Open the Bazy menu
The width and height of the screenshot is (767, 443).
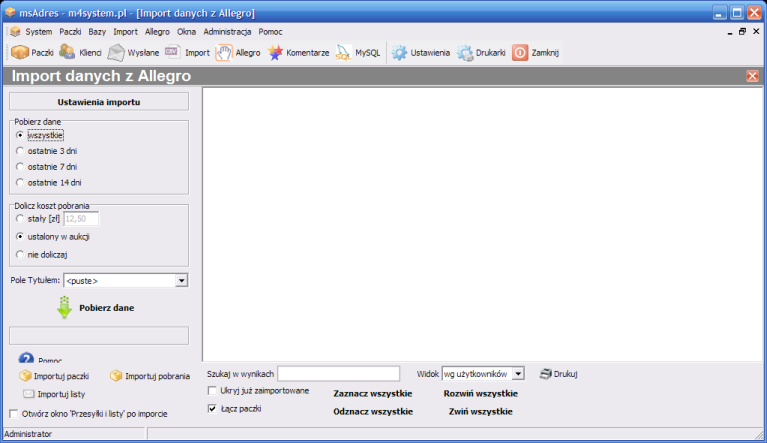click(97, 32)
